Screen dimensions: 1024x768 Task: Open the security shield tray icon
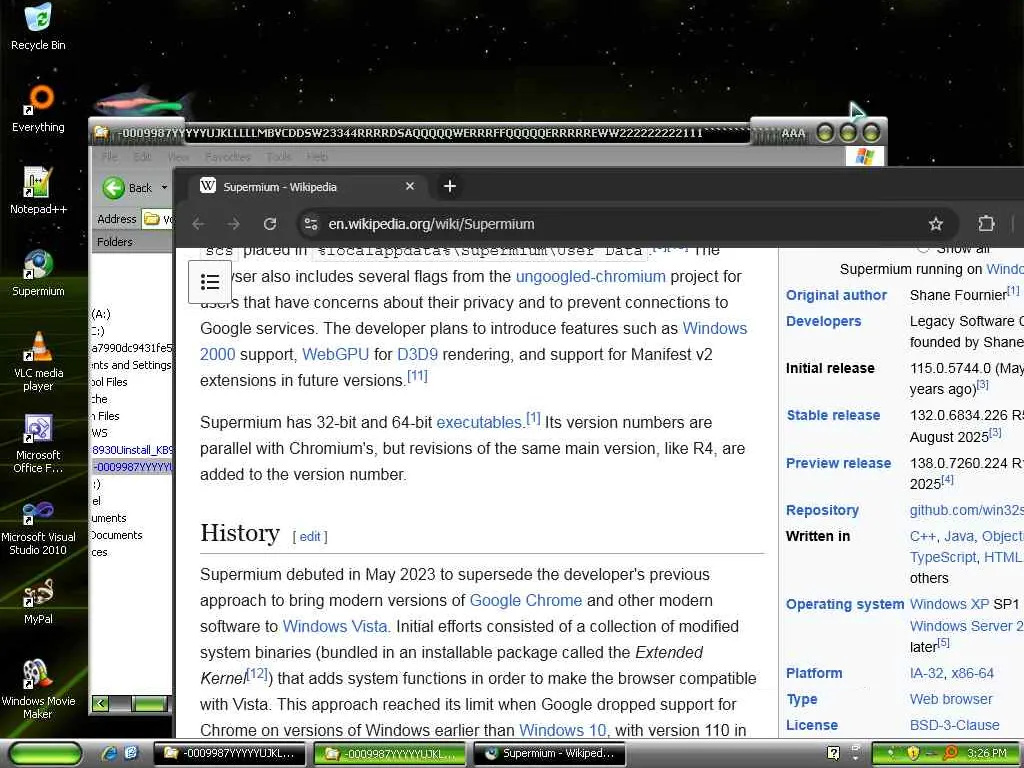(x=914, y=753)
